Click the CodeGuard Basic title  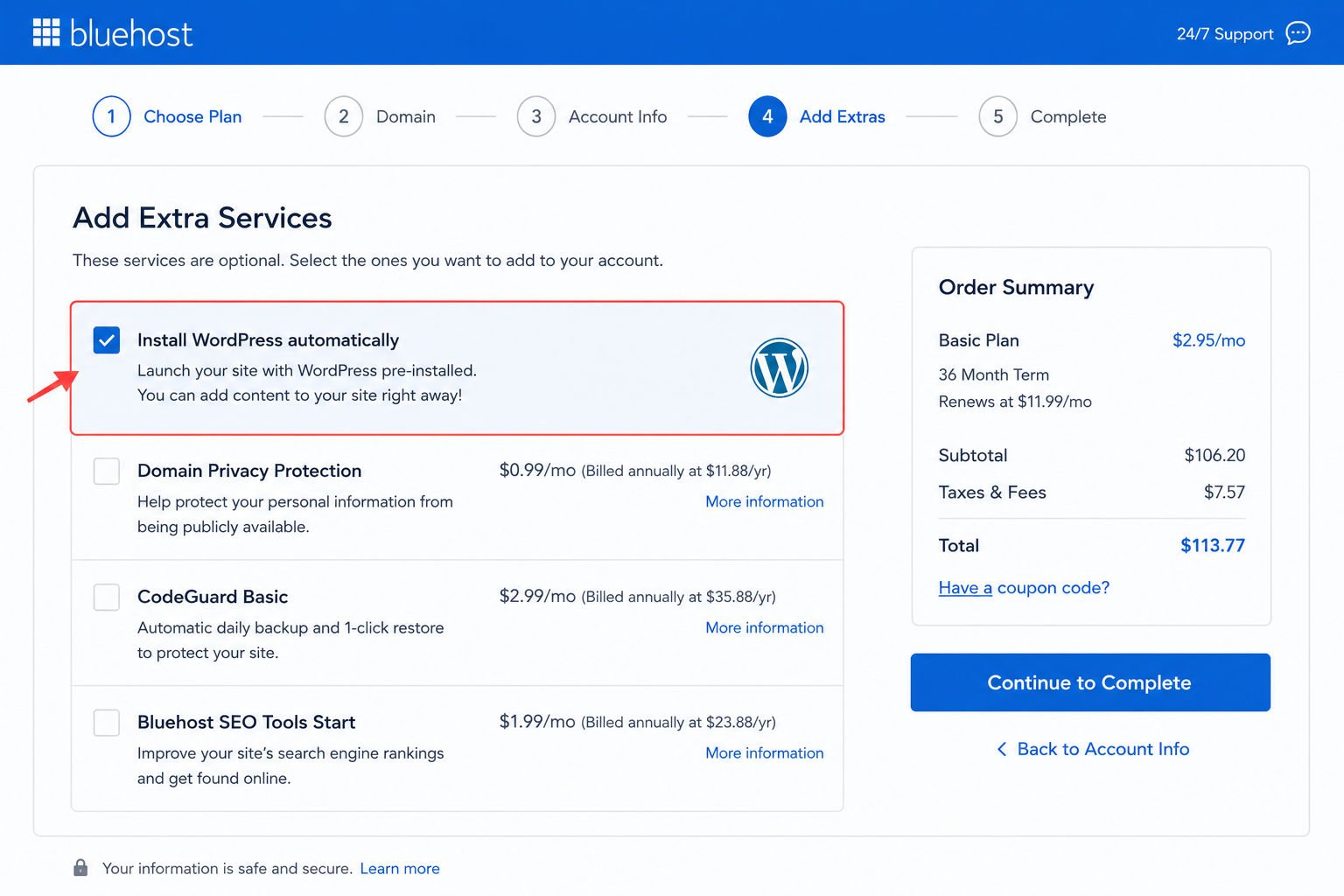(213, 597)
